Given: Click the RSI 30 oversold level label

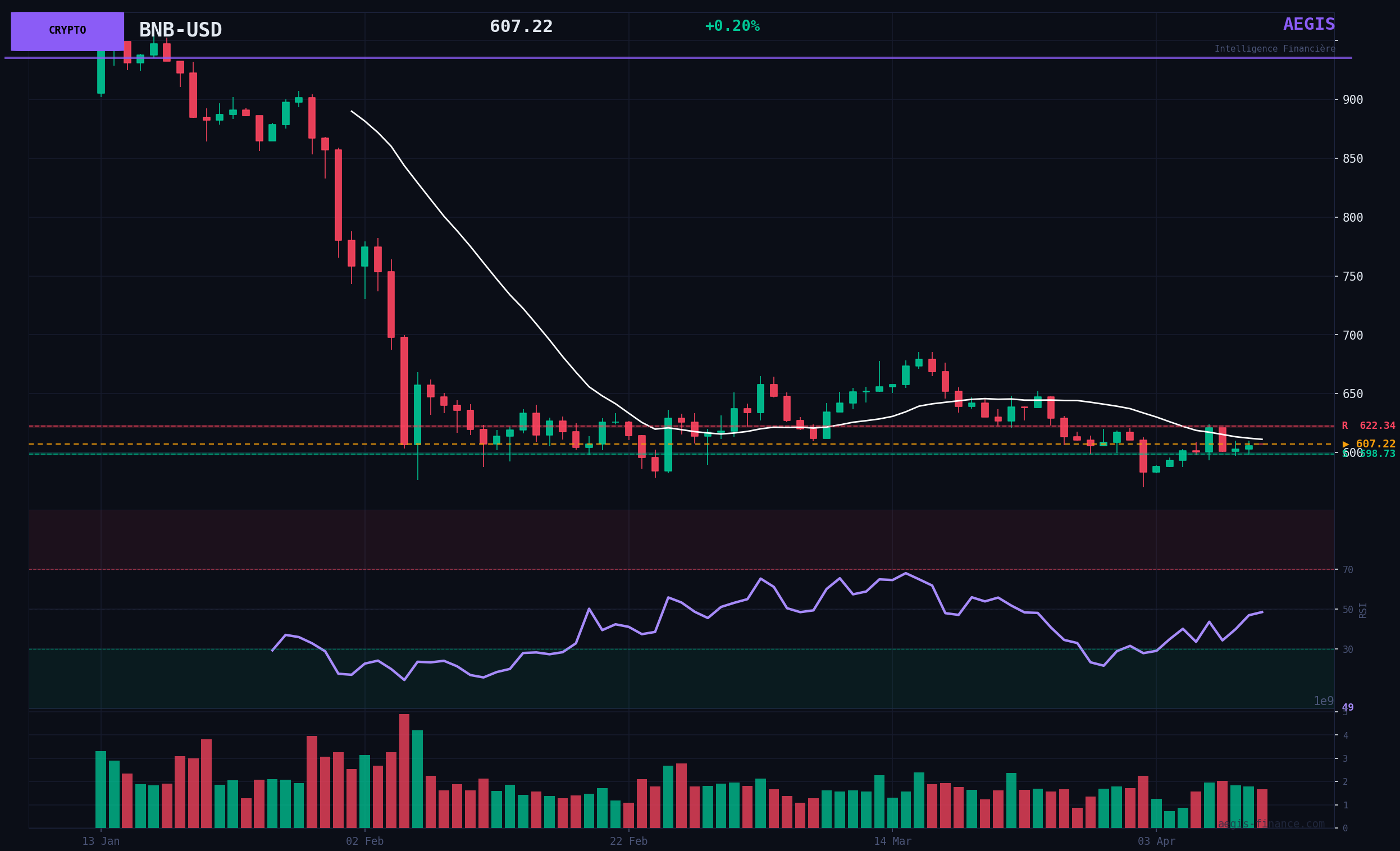Looking at the screenshot, I should [1347, 649].
